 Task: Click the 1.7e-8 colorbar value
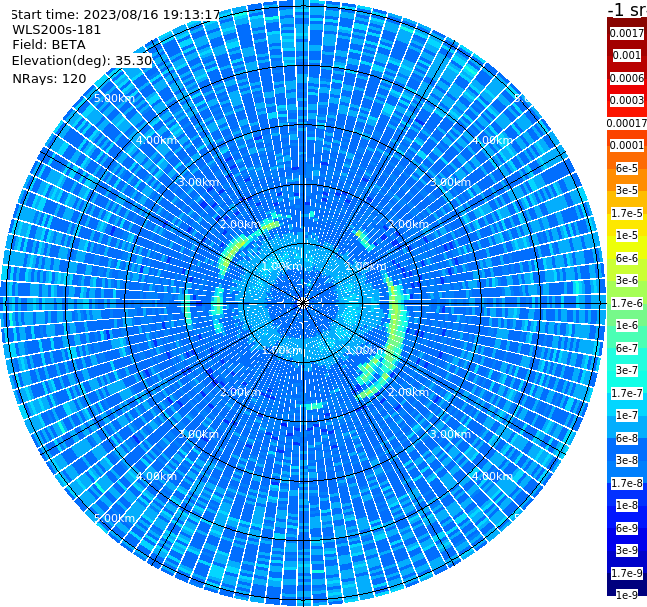(x=627, y=483)
